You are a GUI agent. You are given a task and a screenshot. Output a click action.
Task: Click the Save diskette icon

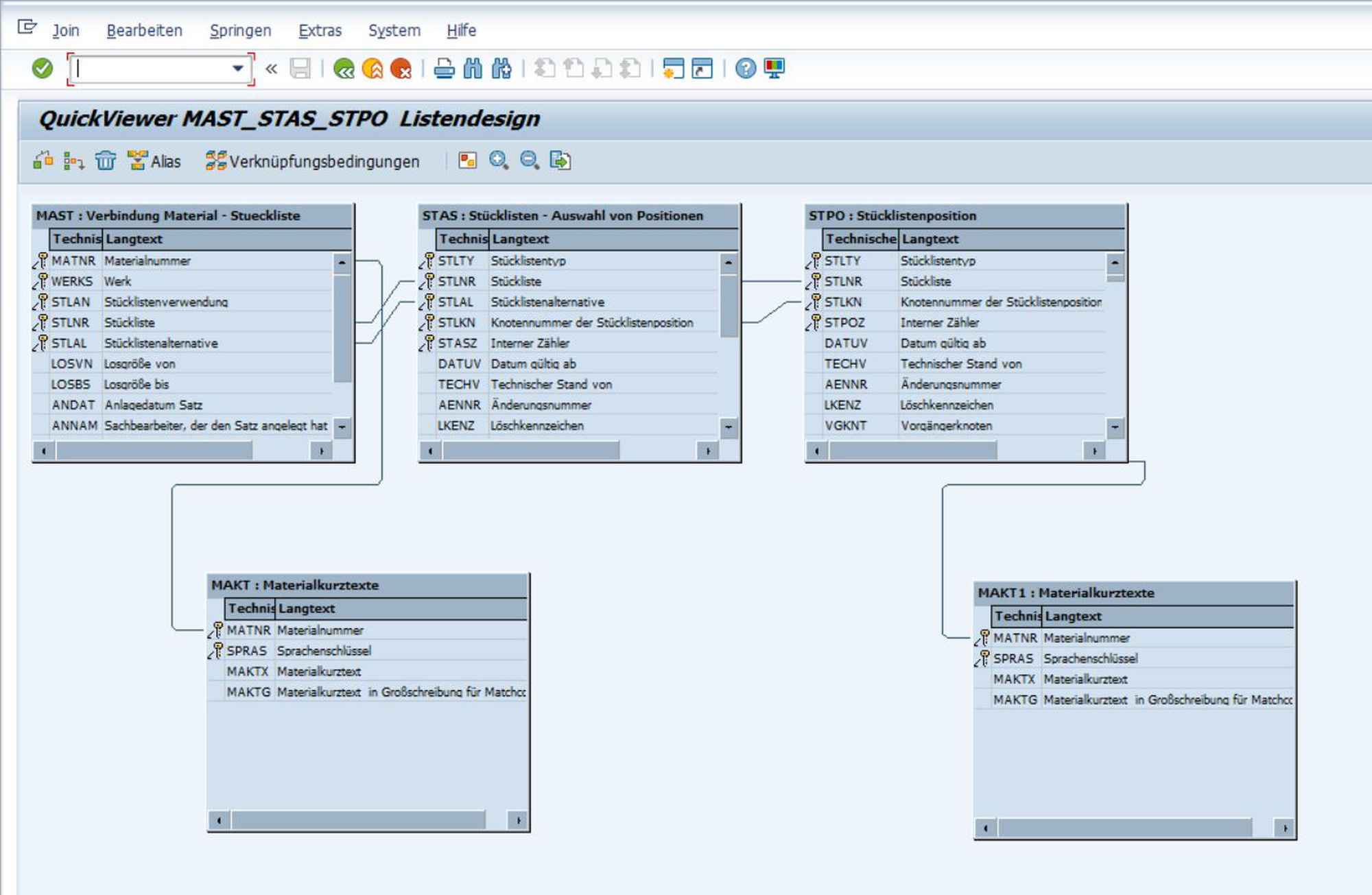[300, 69]
